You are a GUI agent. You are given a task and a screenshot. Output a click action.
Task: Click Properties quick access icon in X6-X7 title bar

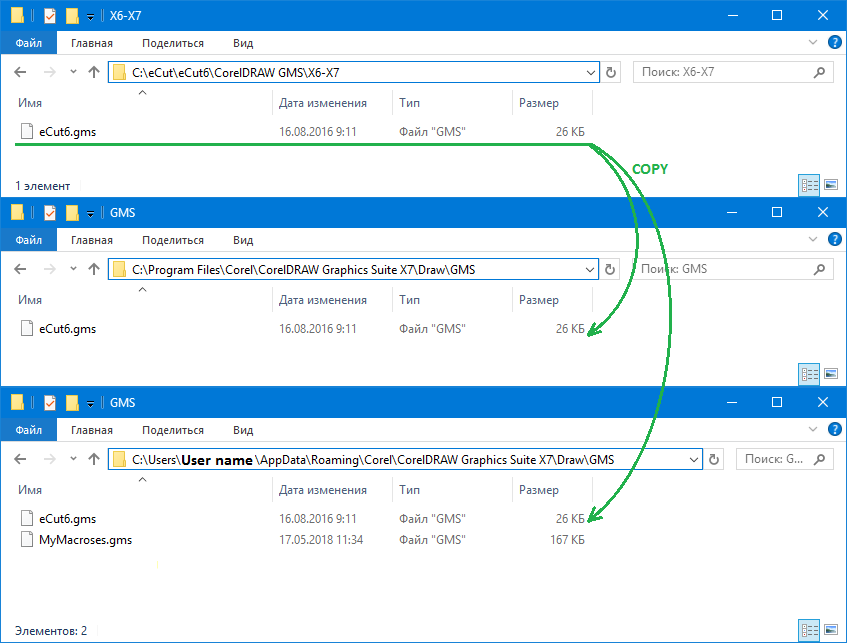(50, 16)
